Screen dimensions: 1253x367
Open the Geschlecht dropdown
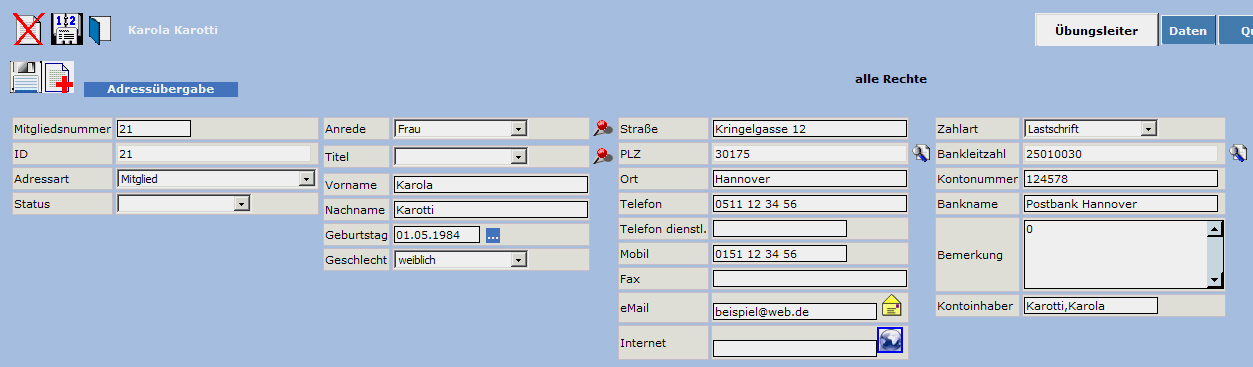pyautogui.click(x=518, y=260)
